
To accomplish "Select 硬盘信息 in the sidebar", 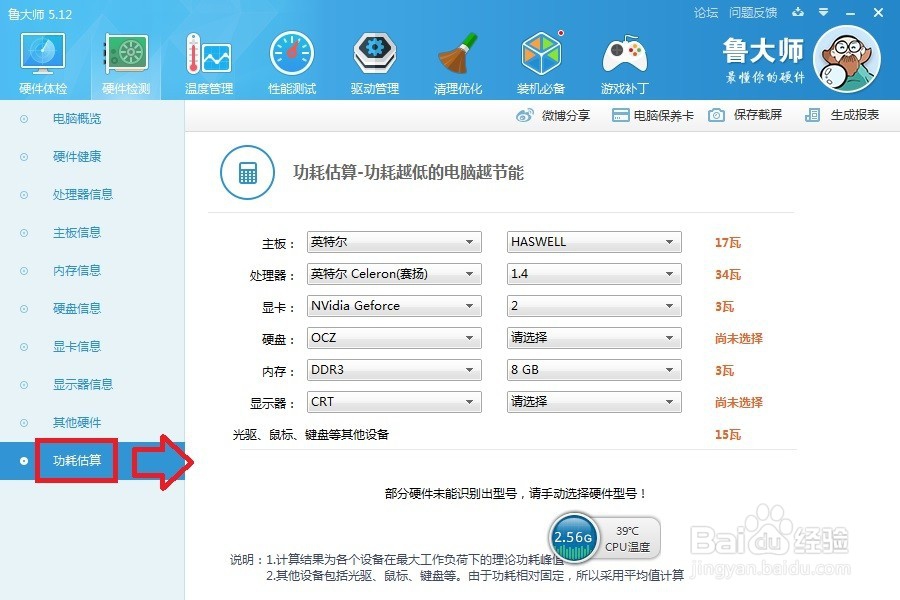I will (77, 308).
